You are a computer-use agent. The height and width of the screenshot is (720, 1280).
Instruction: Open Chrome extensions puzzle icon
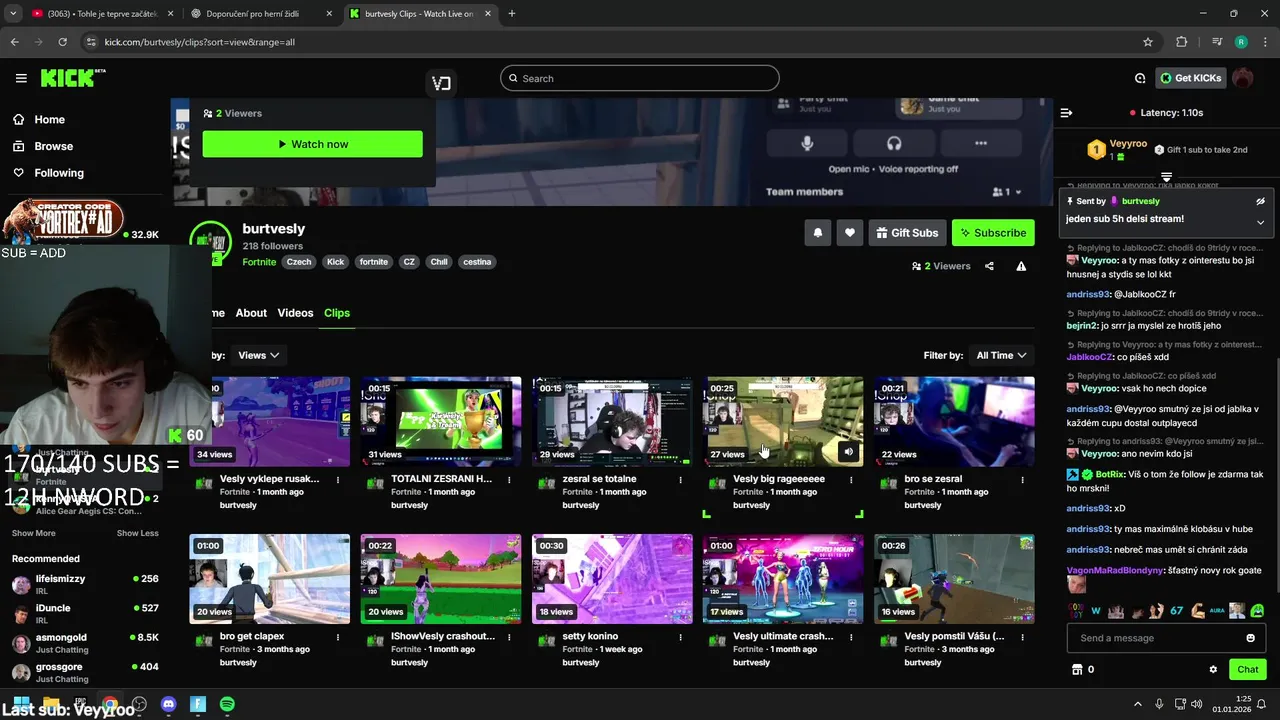tap(1182, 42)
